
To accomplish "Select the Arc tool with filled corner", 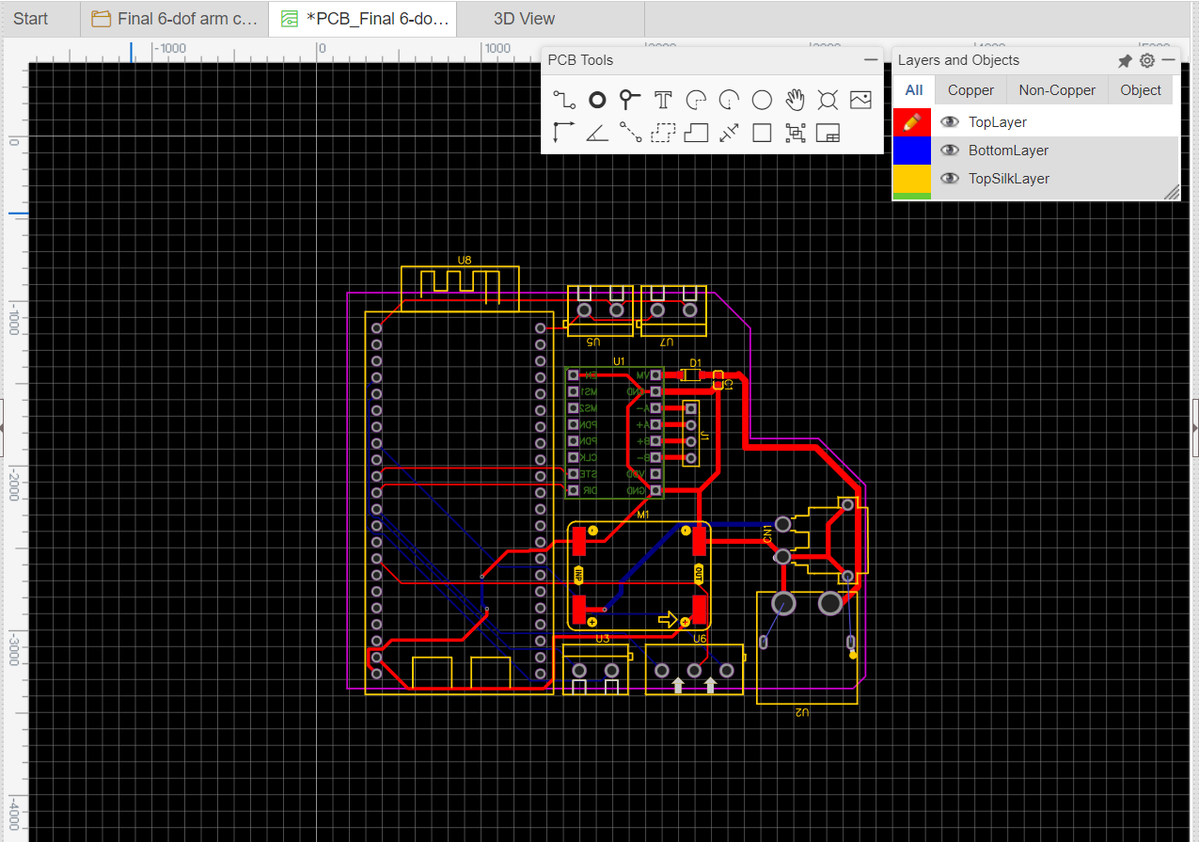I will [696, 100].
